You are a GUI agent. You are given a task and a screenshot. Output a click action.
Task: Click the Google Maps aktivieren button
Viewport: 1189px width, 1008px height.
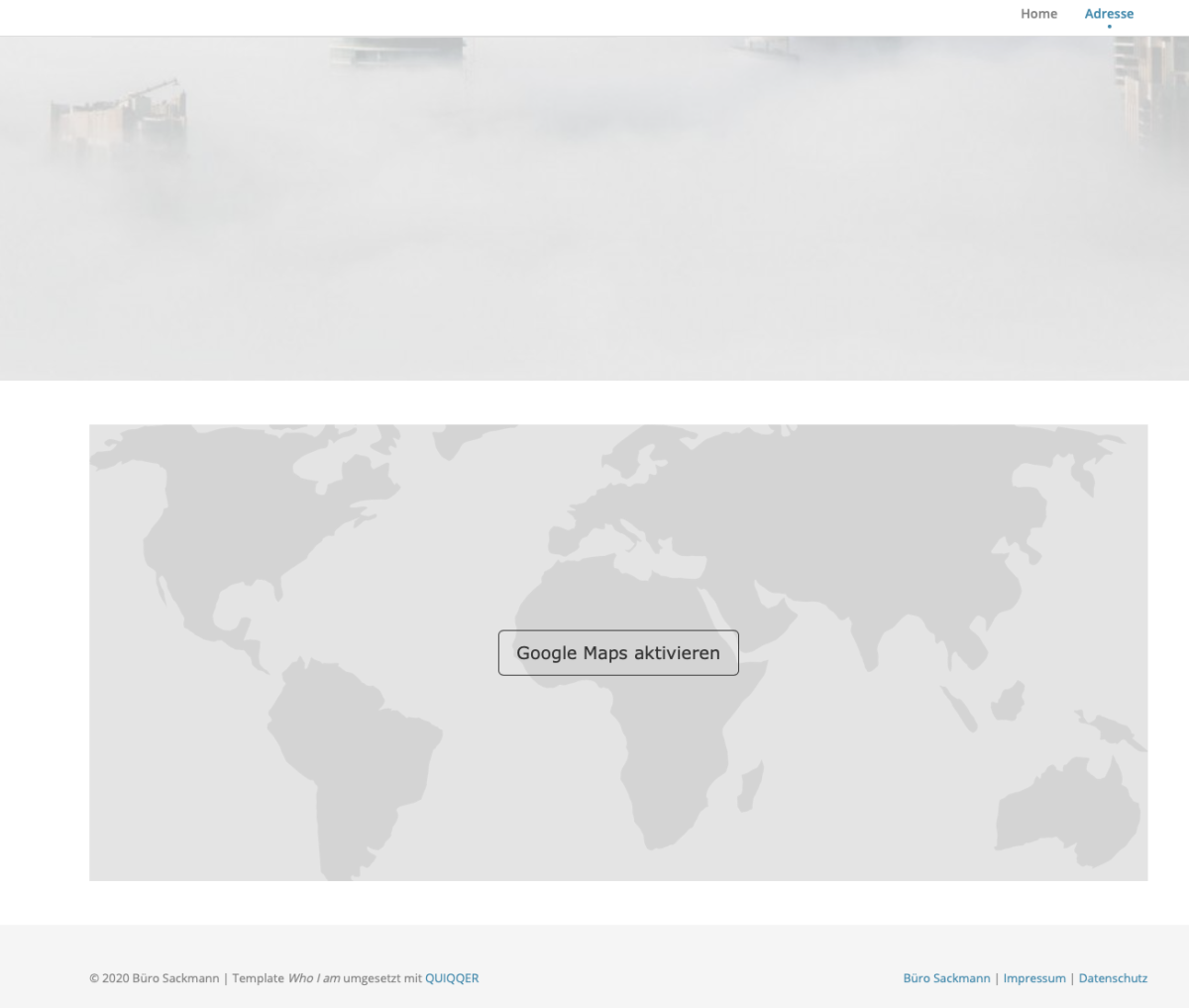[618, 653]
